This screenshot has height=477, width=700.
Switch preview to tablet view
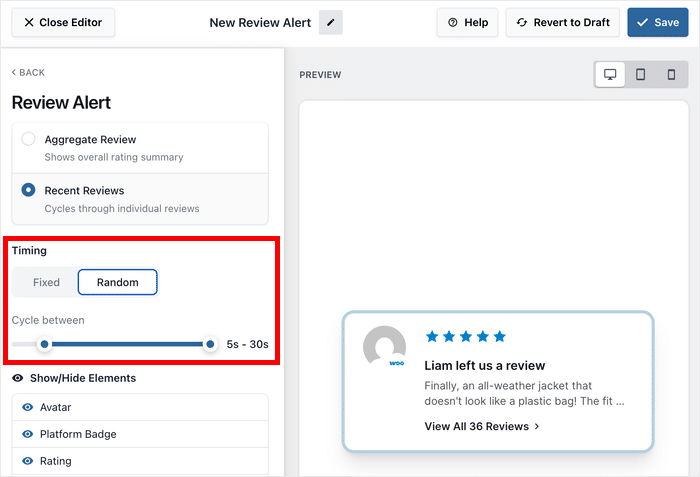click(641, 75)
